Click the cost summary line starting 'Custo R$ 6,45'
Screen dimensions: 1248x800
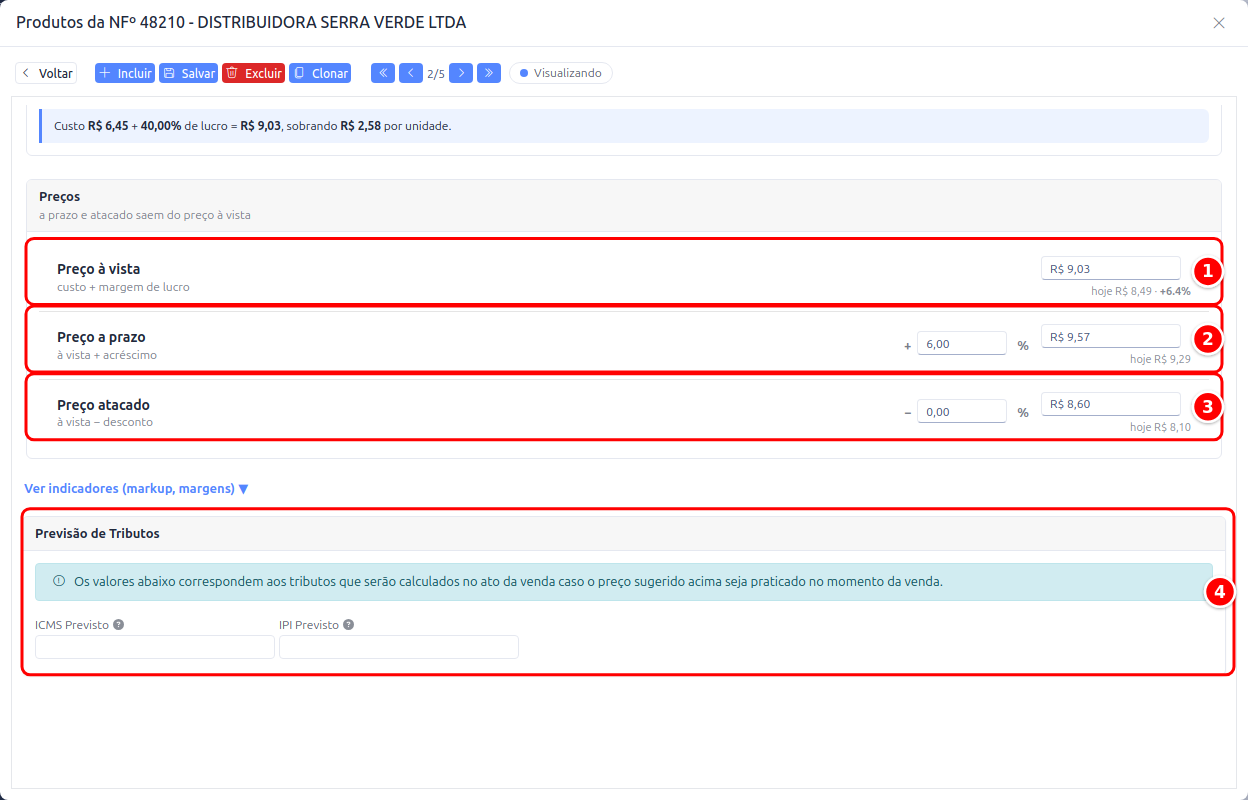[253, 126]
